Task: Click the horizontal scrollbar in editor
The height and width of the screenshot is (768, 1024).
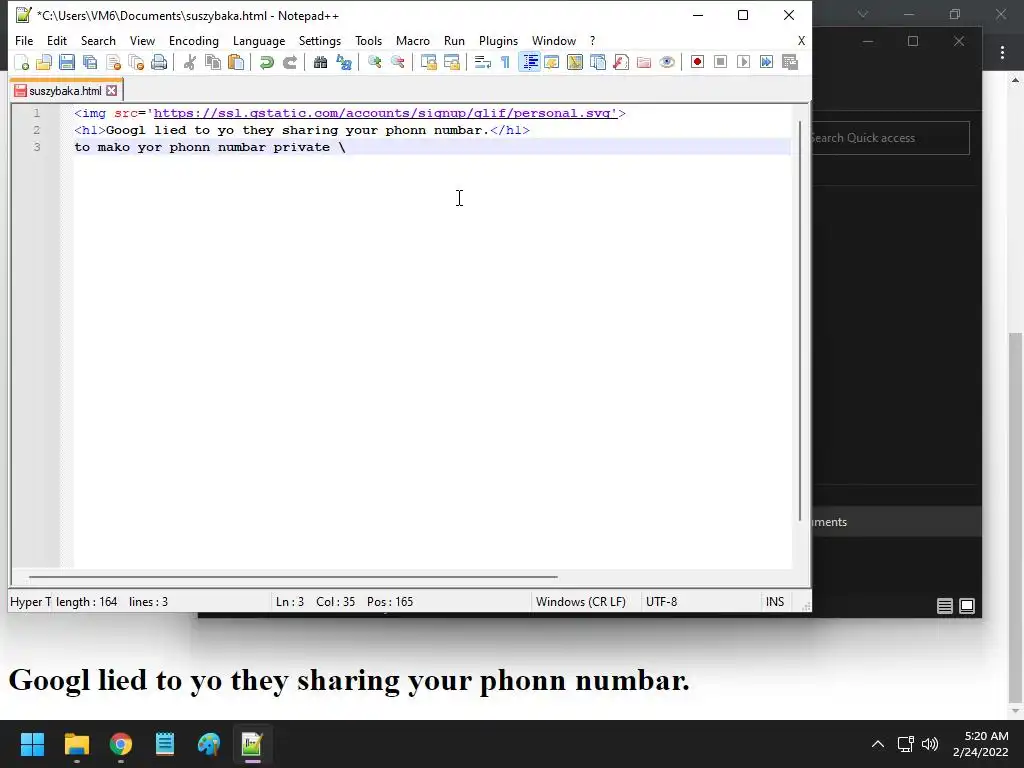Action: coord(293,577)
